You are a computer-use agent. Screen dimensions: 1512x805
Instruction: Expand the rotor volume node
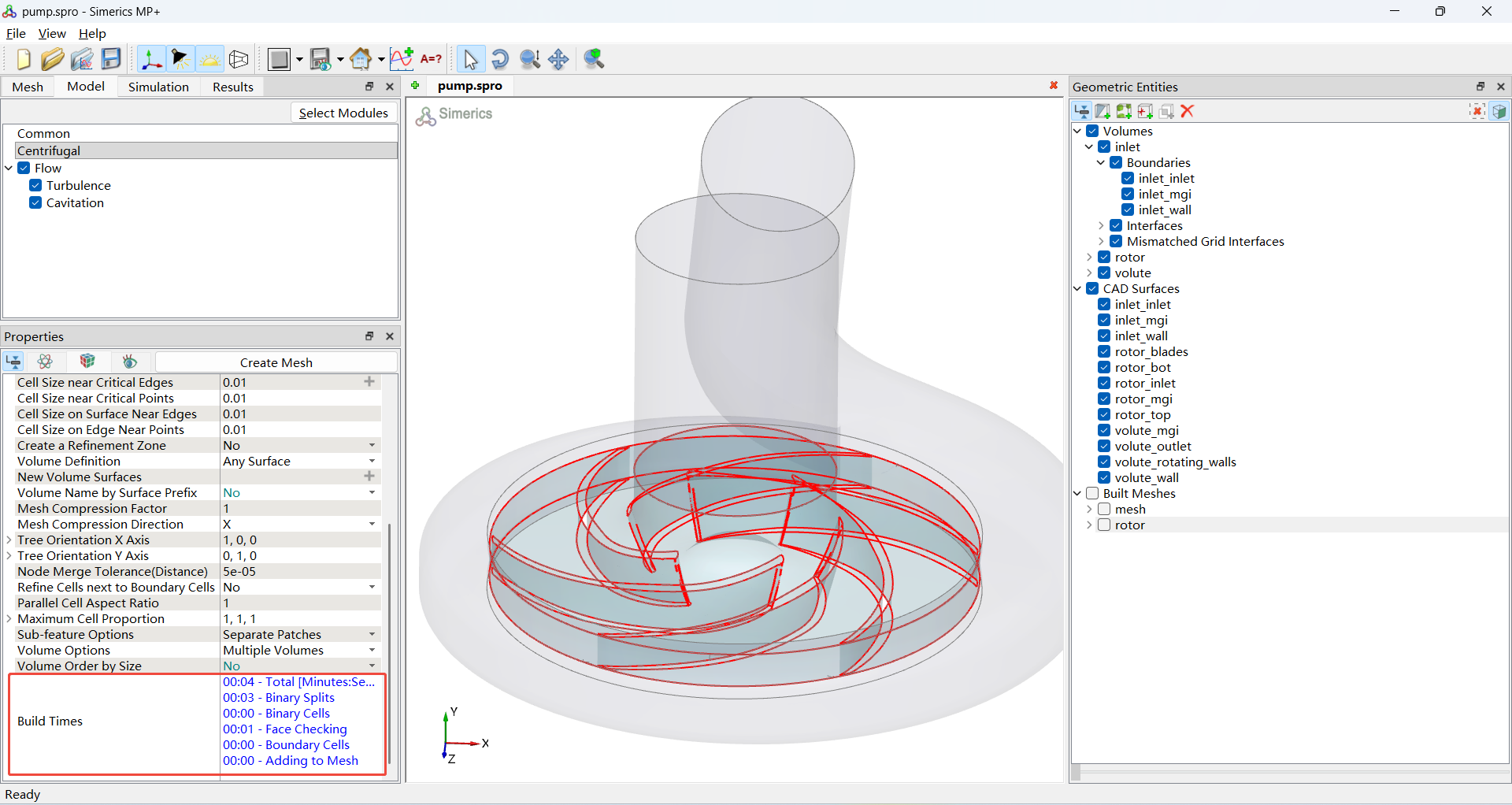[1089, 257]
